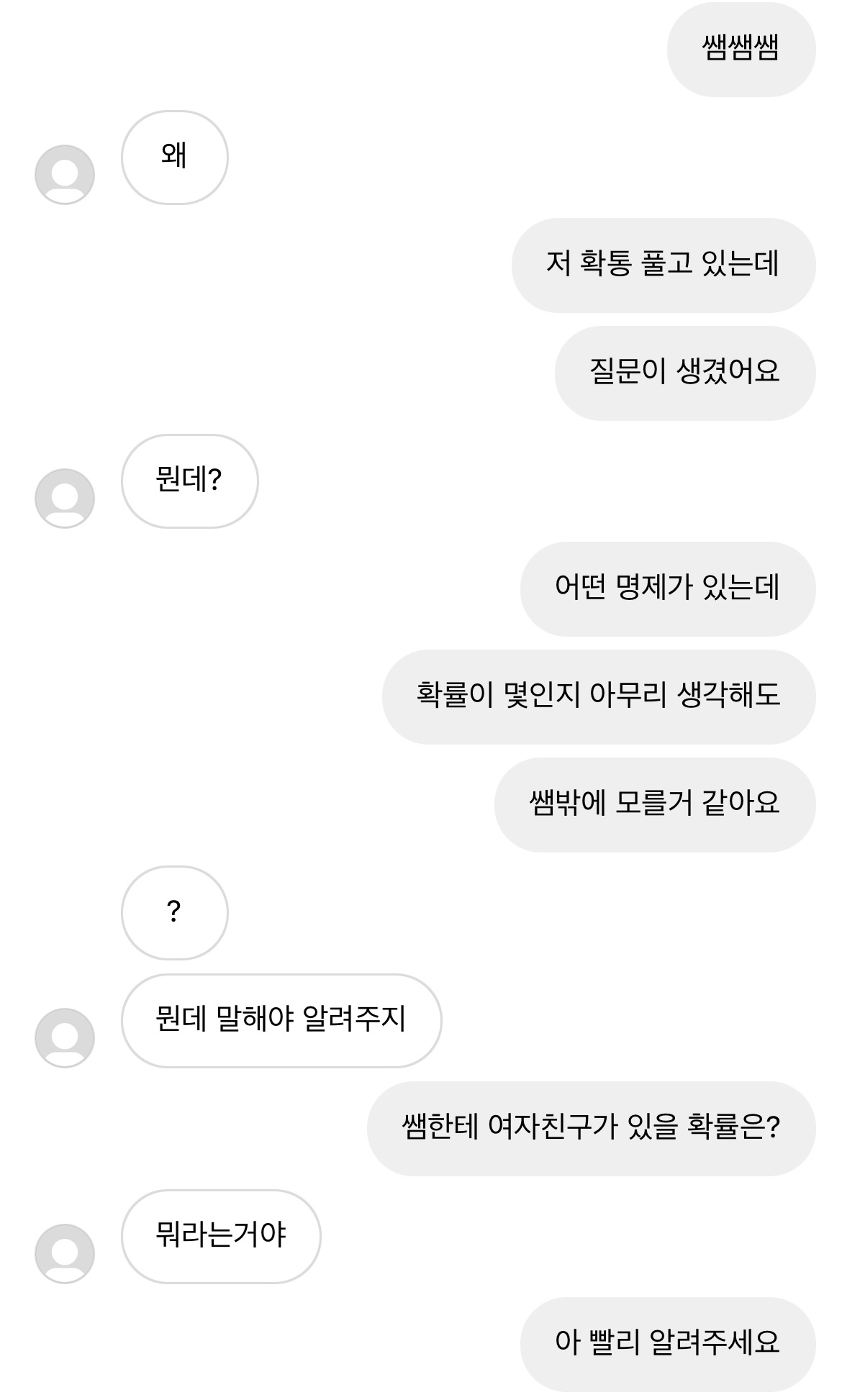Click the '확률이 몇인지 아무리 생각해도' bubble
Image resolution: width=842 pixels, height=1400 pixels.
pos(598,697)
